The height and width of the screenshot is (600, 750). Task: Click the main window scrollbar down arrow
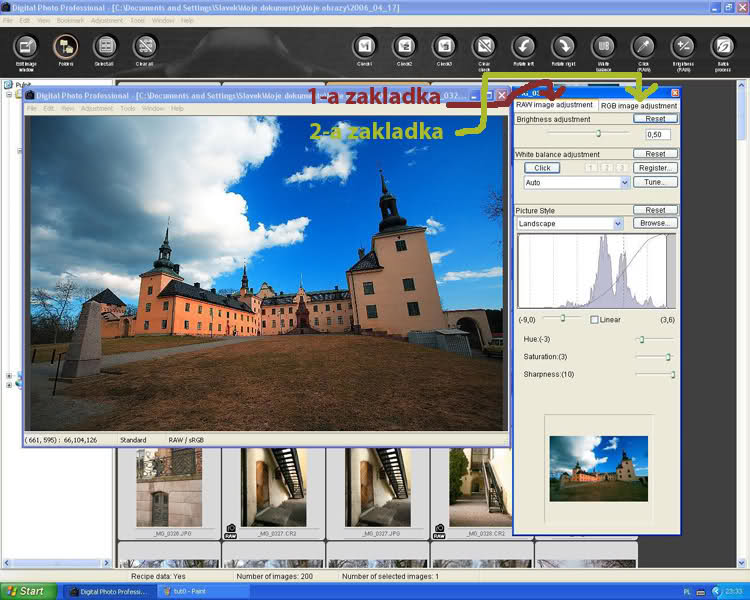tap(742, 563)
